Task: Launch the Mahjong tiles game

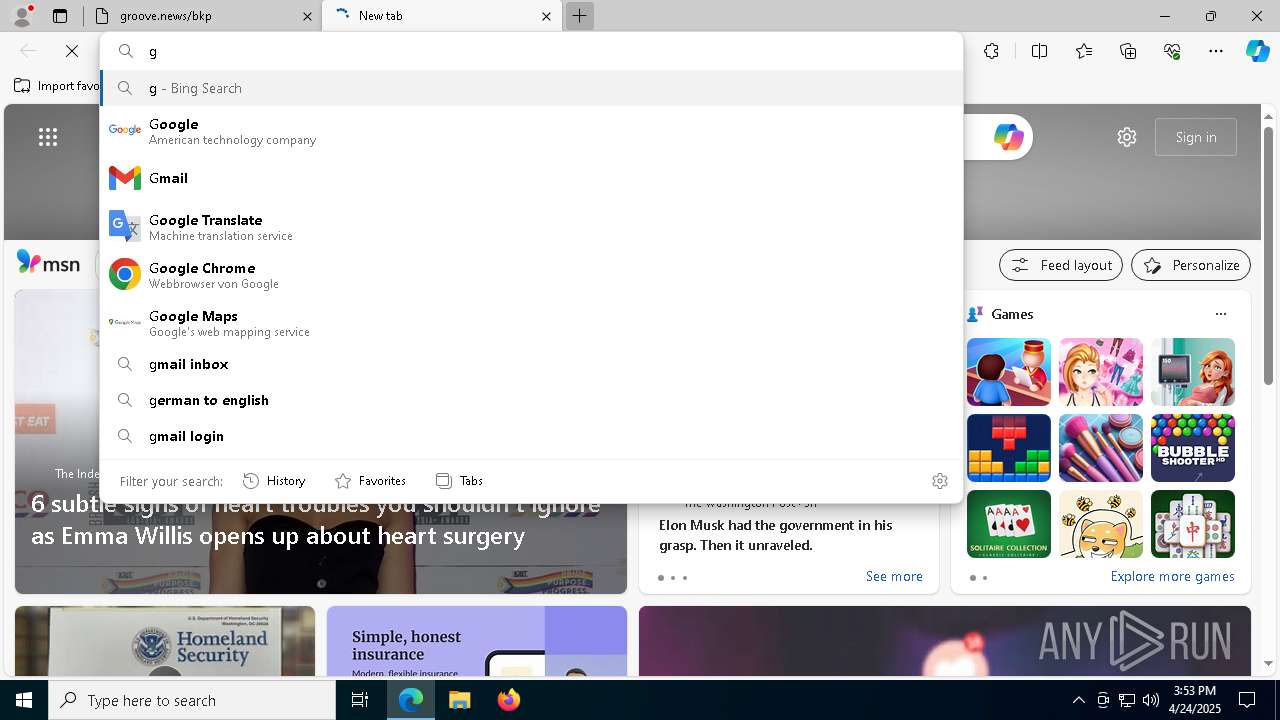Action: point(1193,524)
